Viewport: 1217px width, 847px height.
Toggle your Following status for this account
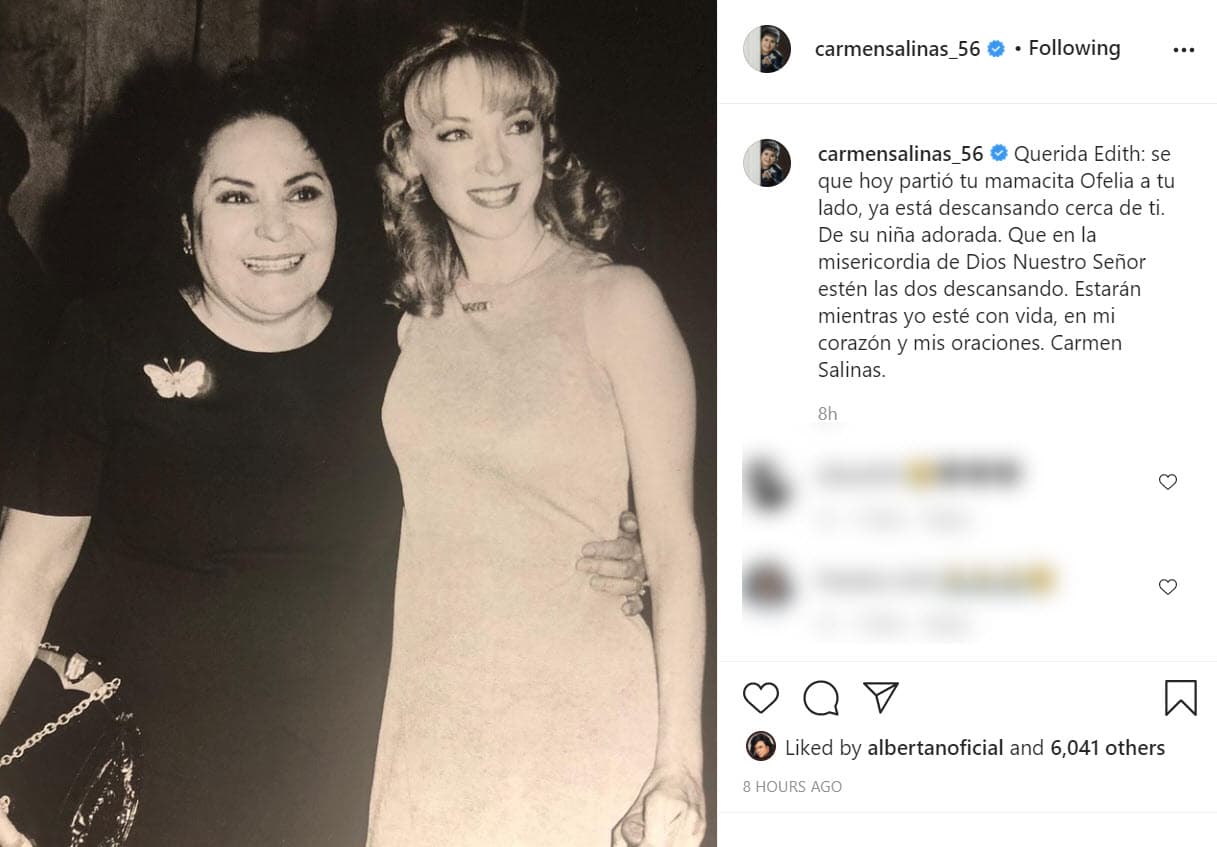coord(1073,47)
